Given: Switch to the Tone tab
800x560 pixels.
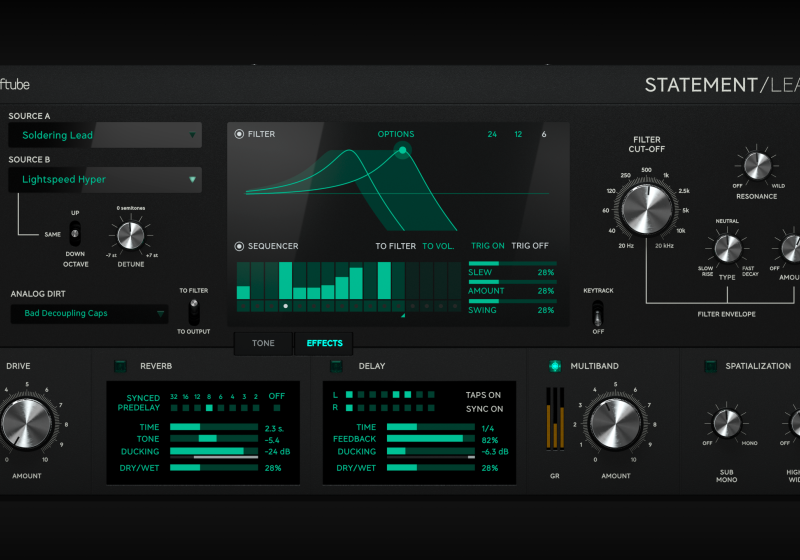Looking at the screenshot, I should point(263,343).
